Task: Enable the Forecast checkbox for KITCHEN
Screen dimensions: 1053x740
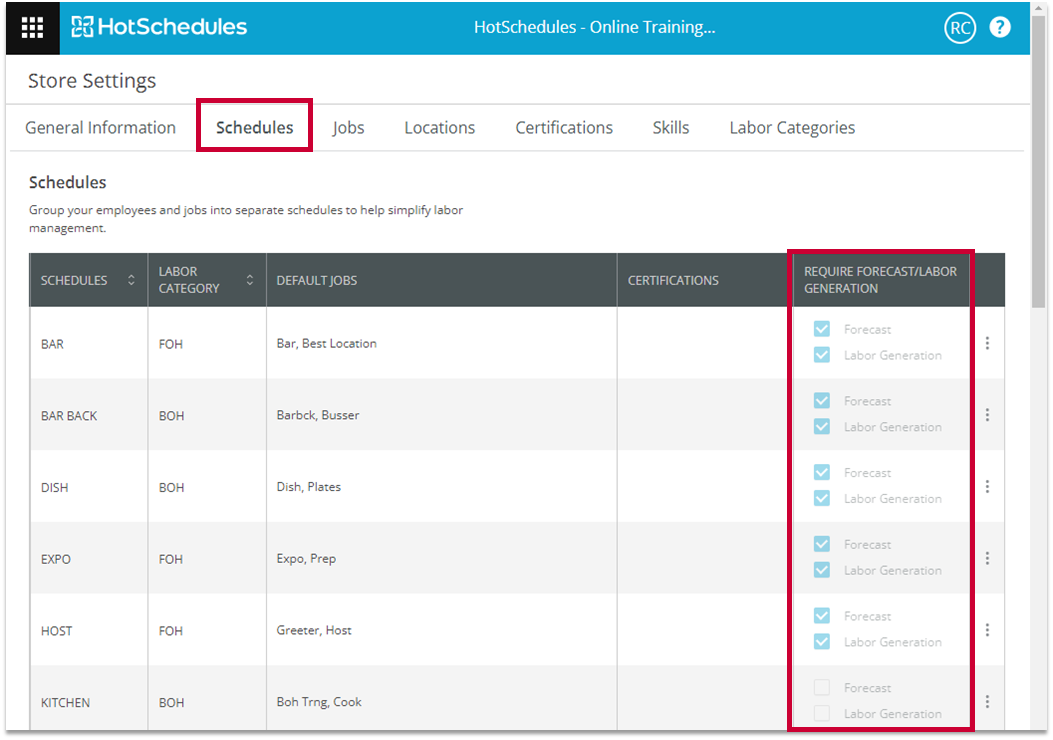Action: click(x=822, y=688)
